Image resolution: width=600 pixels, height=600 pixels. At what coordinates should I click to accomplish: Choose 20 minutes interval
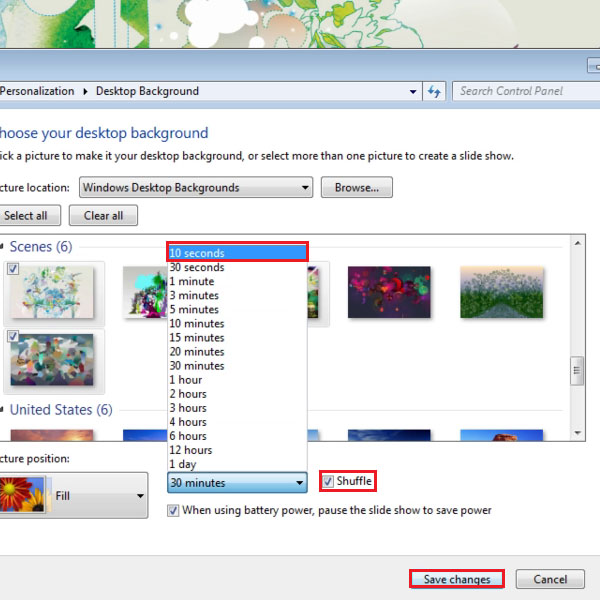[237, 352]
